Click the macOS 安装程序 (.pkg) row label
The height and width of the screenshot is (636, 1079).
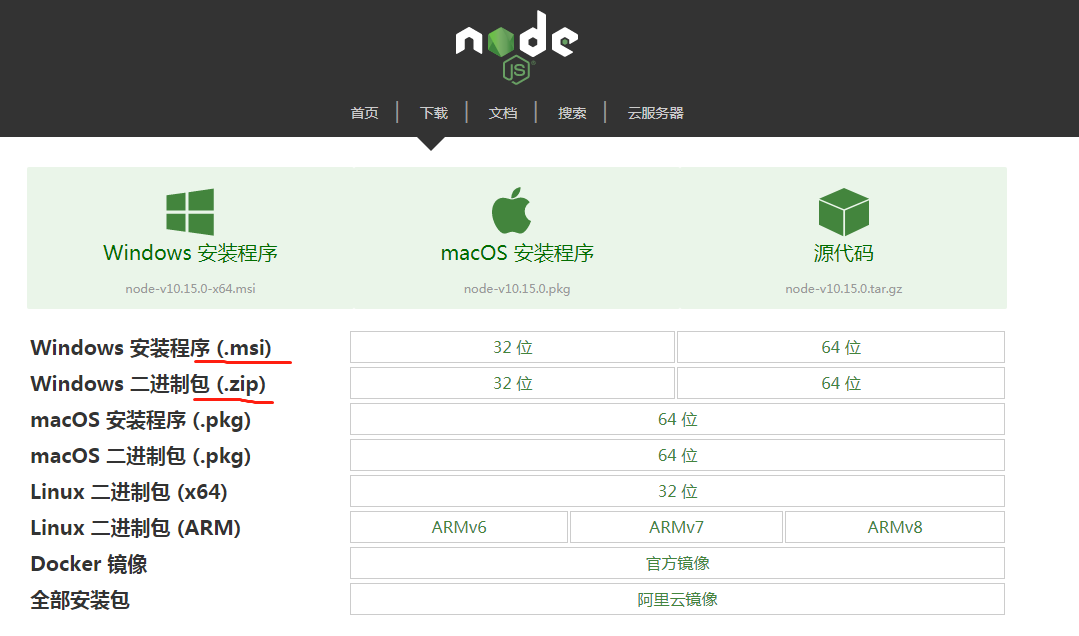tap(140, 420)
